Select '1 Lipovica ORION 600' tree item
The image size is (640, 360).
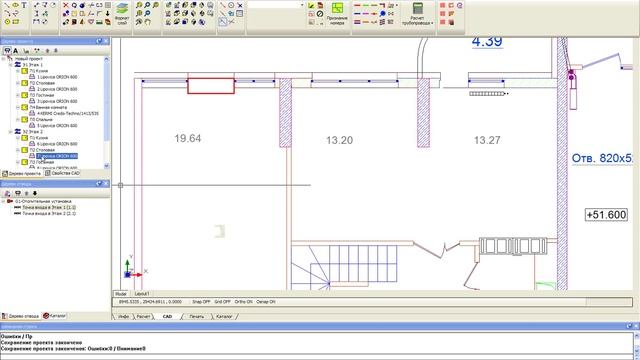click(x=57, y=77)
